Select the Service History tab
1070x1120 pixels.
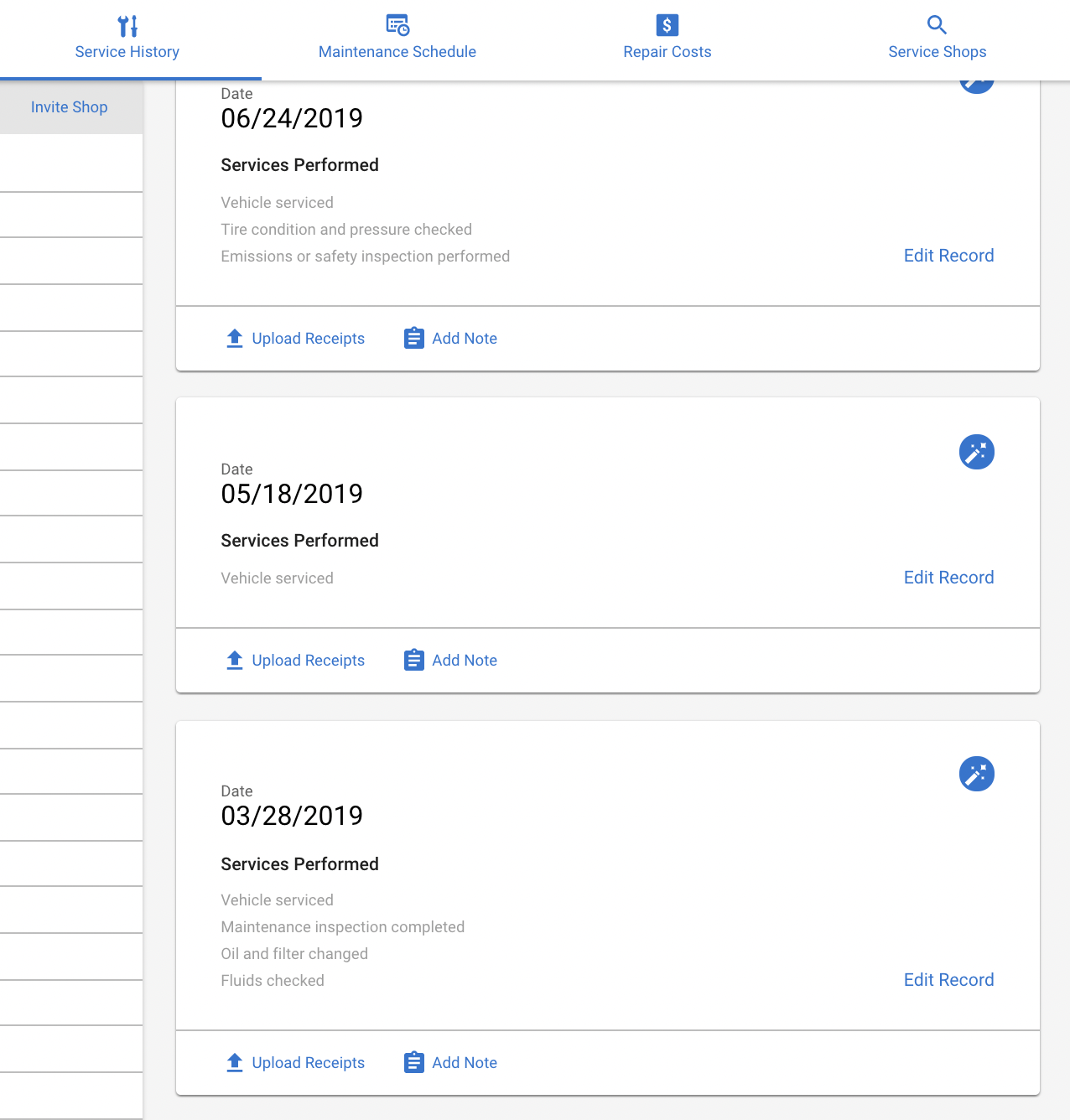click(127, 40)
